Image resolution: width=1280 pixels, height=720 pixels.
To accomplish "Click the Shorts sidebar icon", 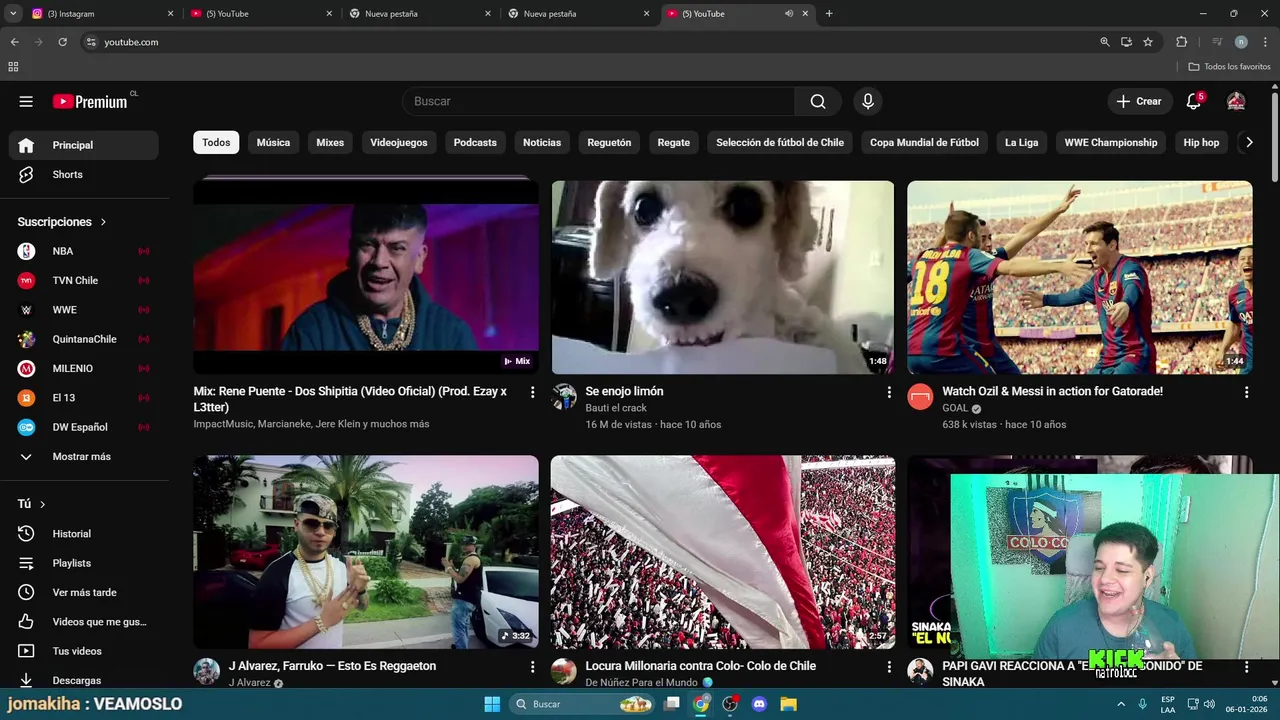I will pos(26,174).
